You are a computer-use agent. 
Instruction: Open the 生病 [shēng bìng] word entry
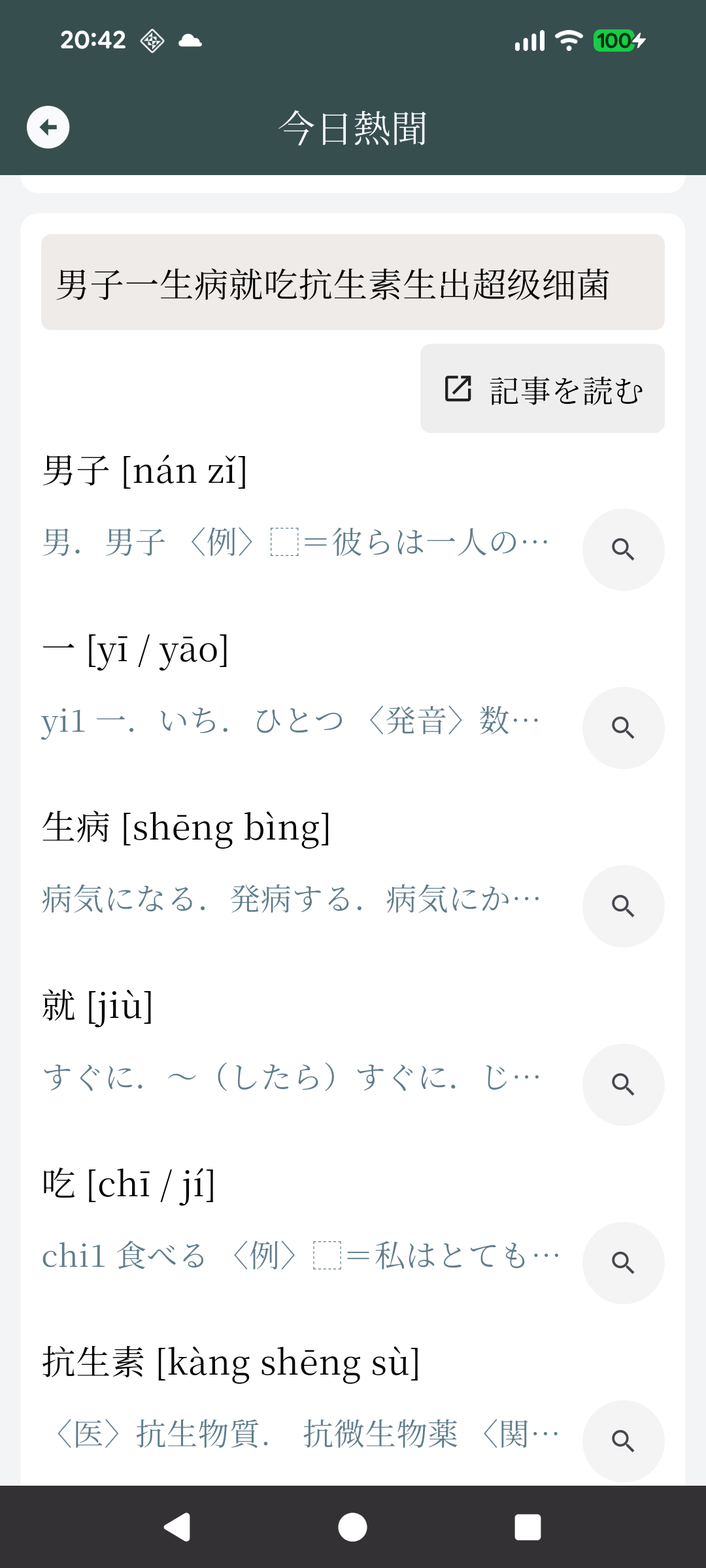coord(186,827)
